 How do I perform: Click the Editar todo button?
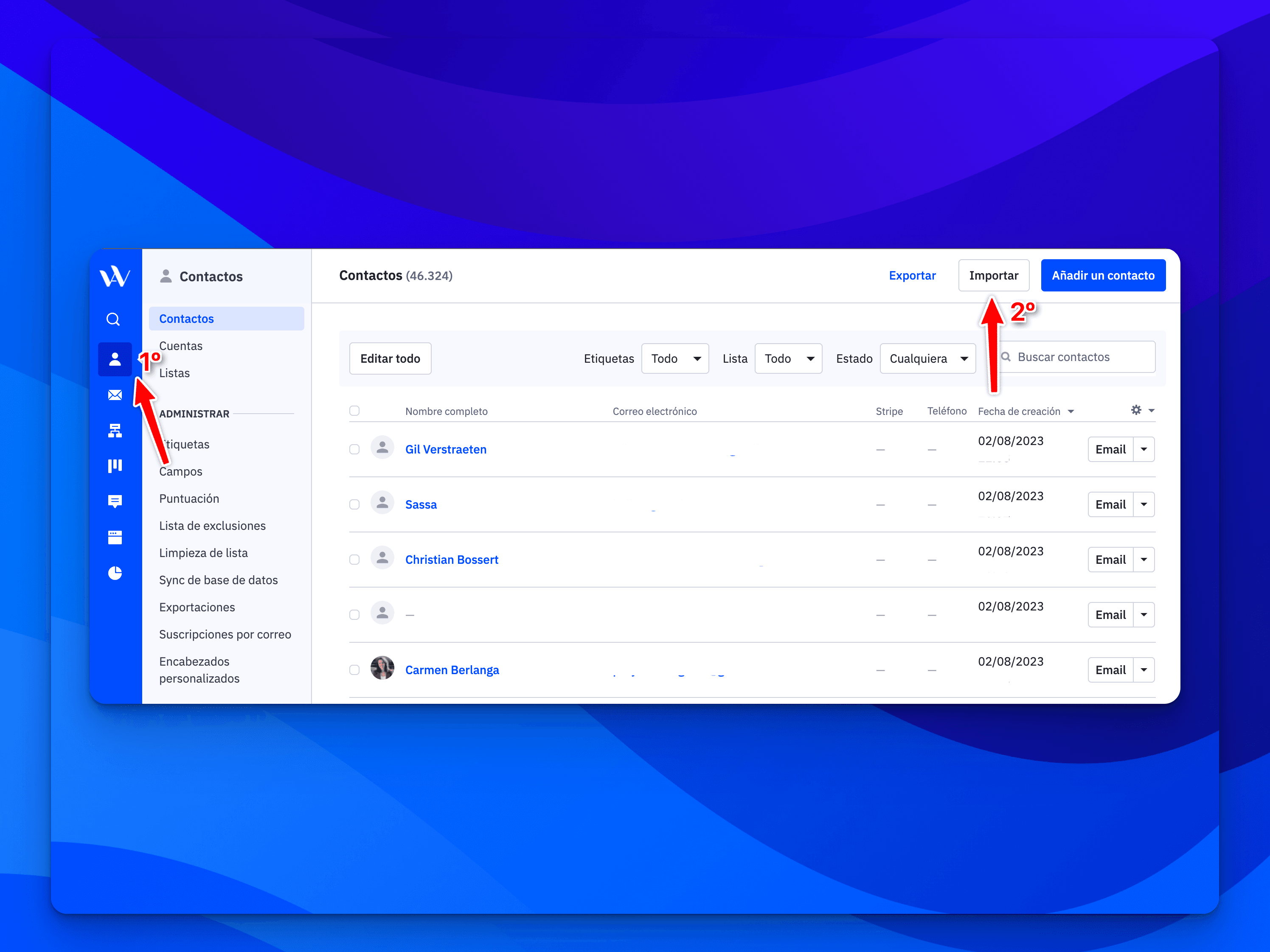[391, 358]
